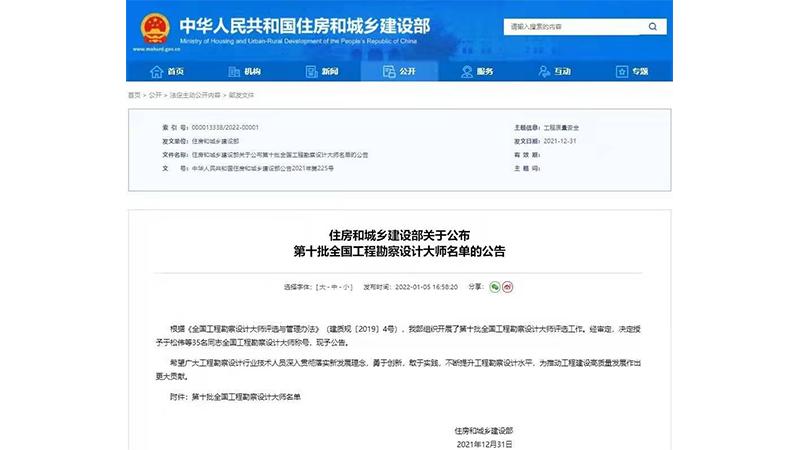Share the announcement via WeChat icon

(x=494, y=287)
